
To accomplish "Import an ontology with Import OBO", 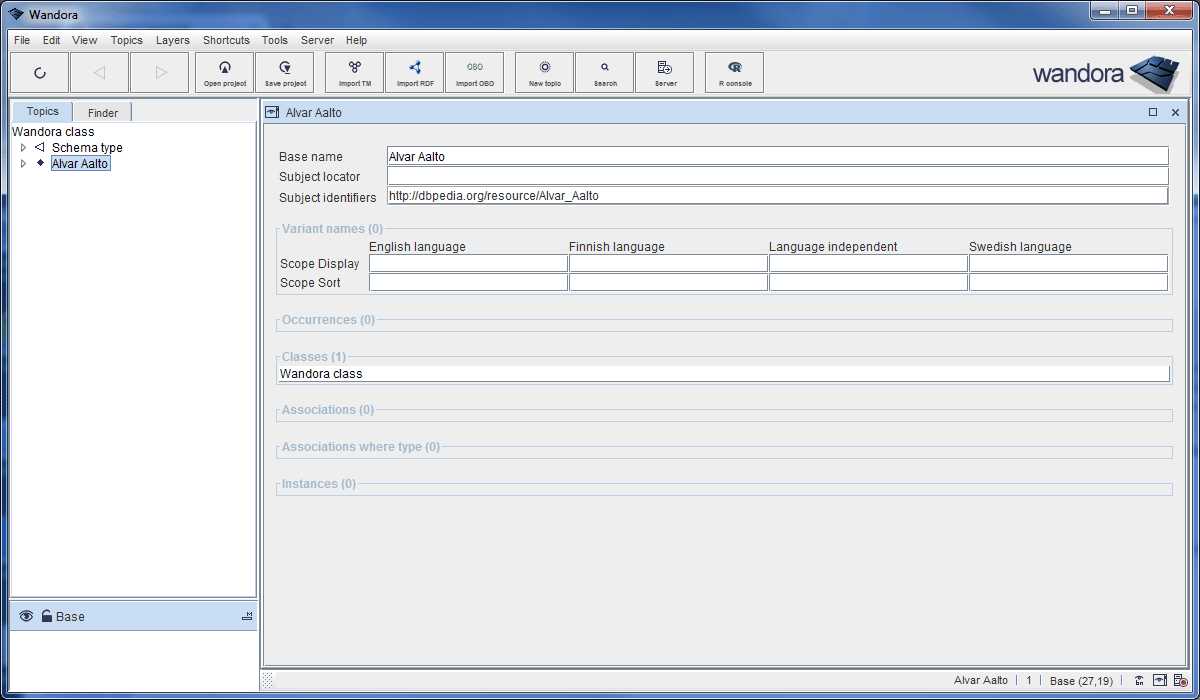I will pyautogui.click(x=474, y=71).
